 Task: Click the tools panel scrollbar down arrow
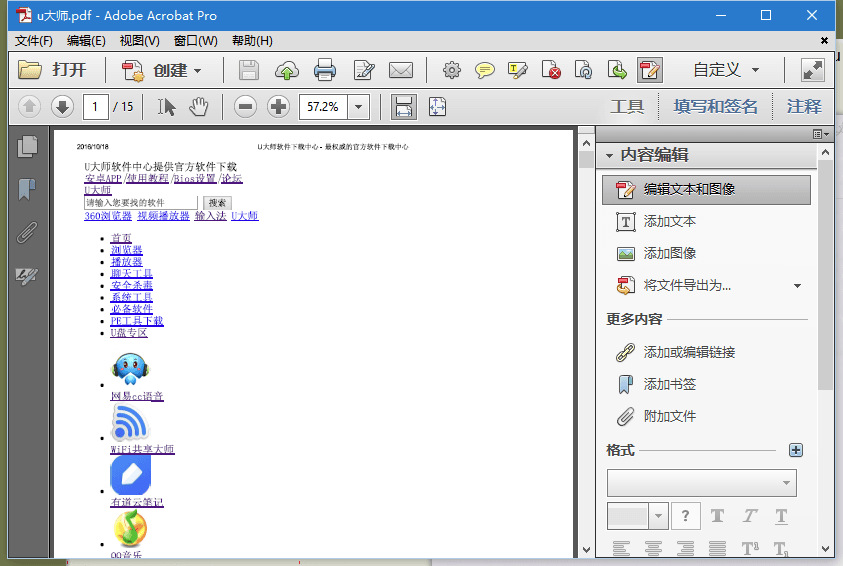826,549
